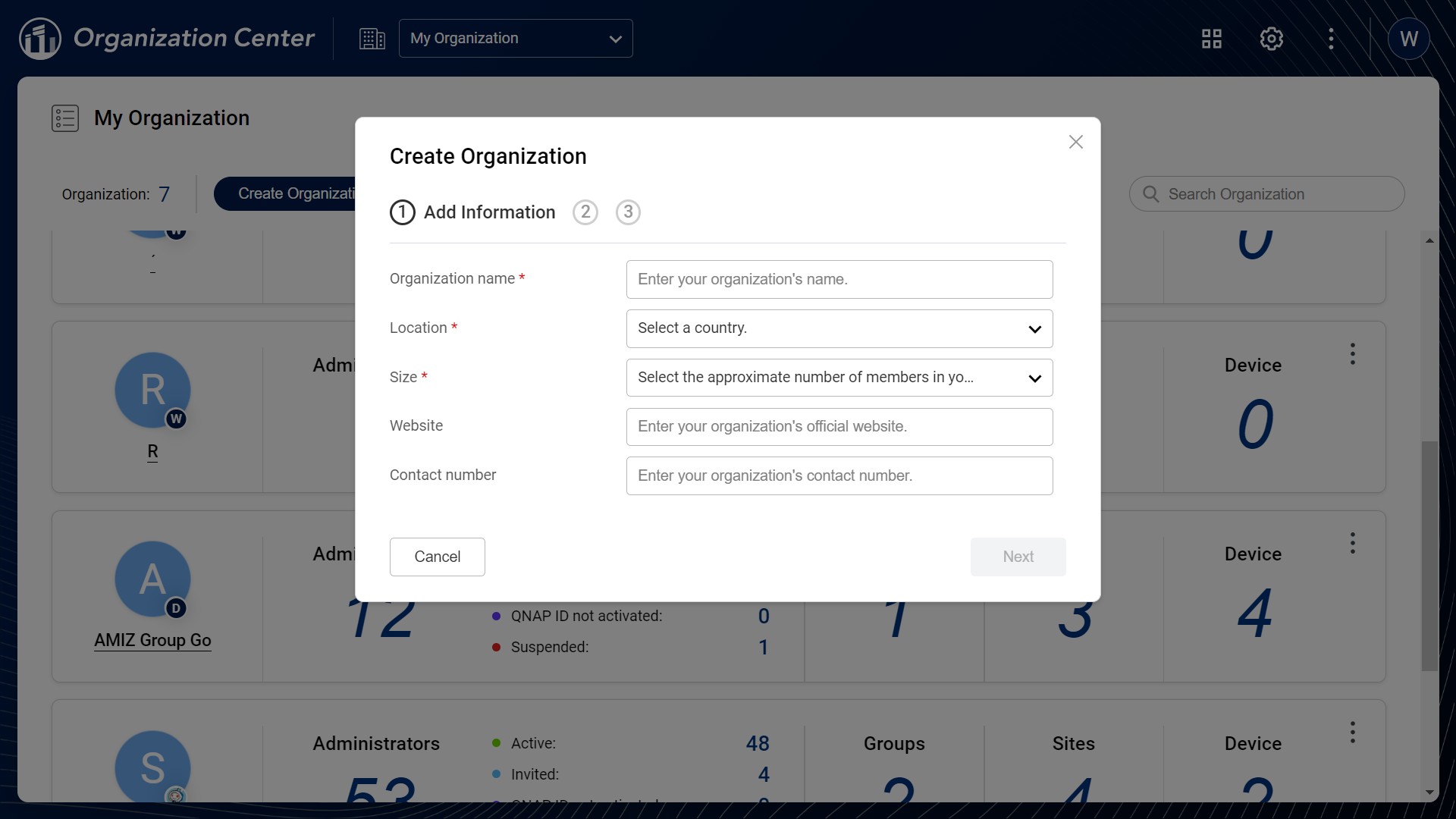Screen dimensions: 1456x819
Task: Click the Organization Center logo icon
Action: click(x=39, y=39)
